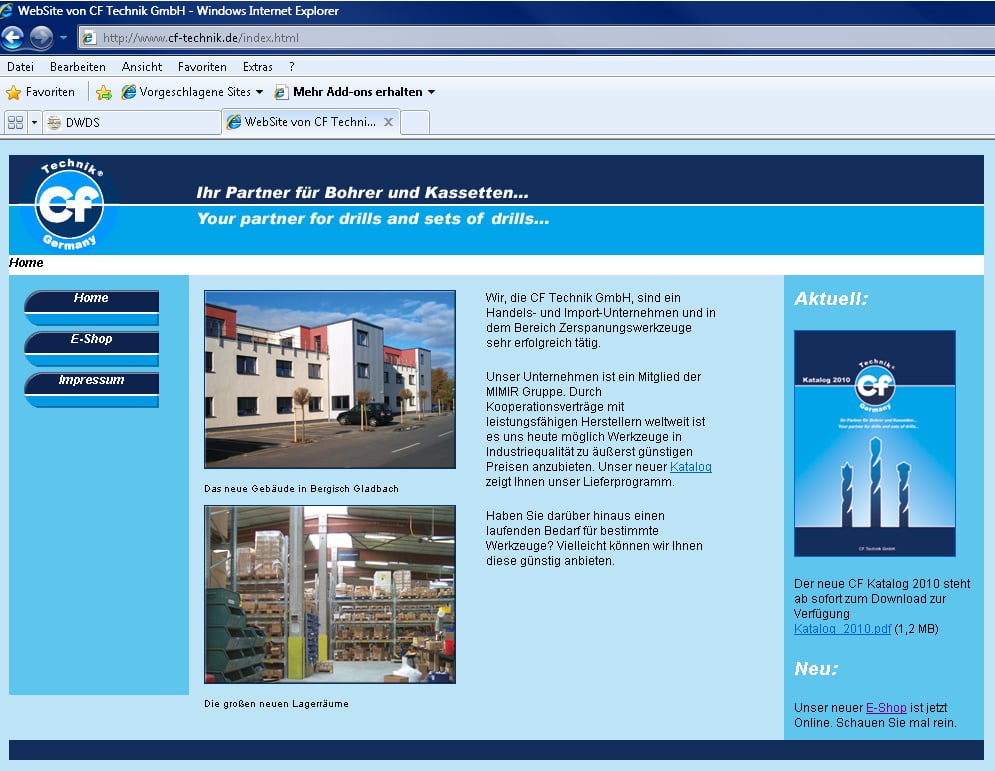Click the Katalog 2010 cover image
This screenshot has height=771, width=995.
pyautogui.click(x=874, y=444)
